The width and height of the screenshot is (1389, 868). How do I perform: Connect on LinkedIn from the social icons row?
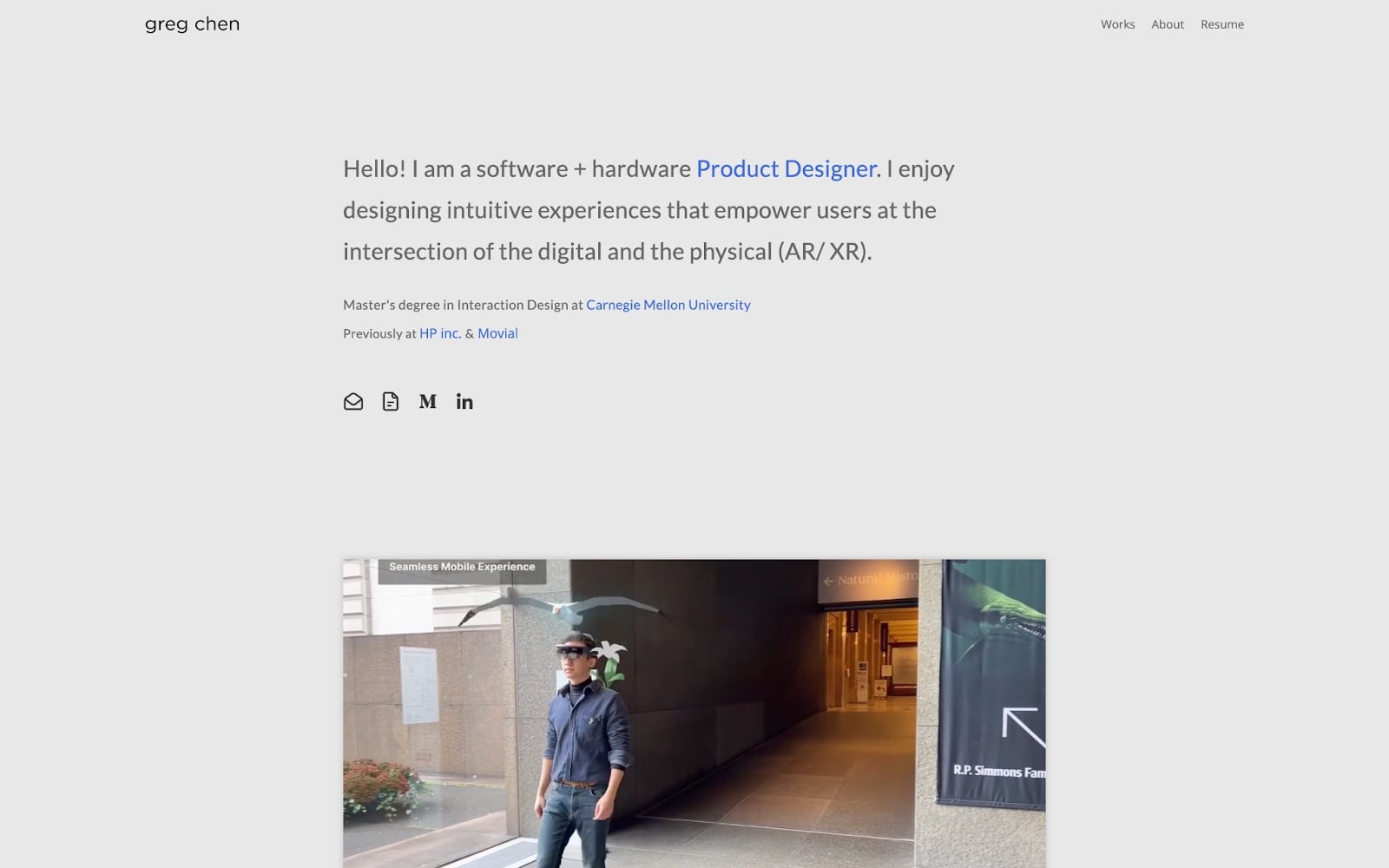point(464,401)
